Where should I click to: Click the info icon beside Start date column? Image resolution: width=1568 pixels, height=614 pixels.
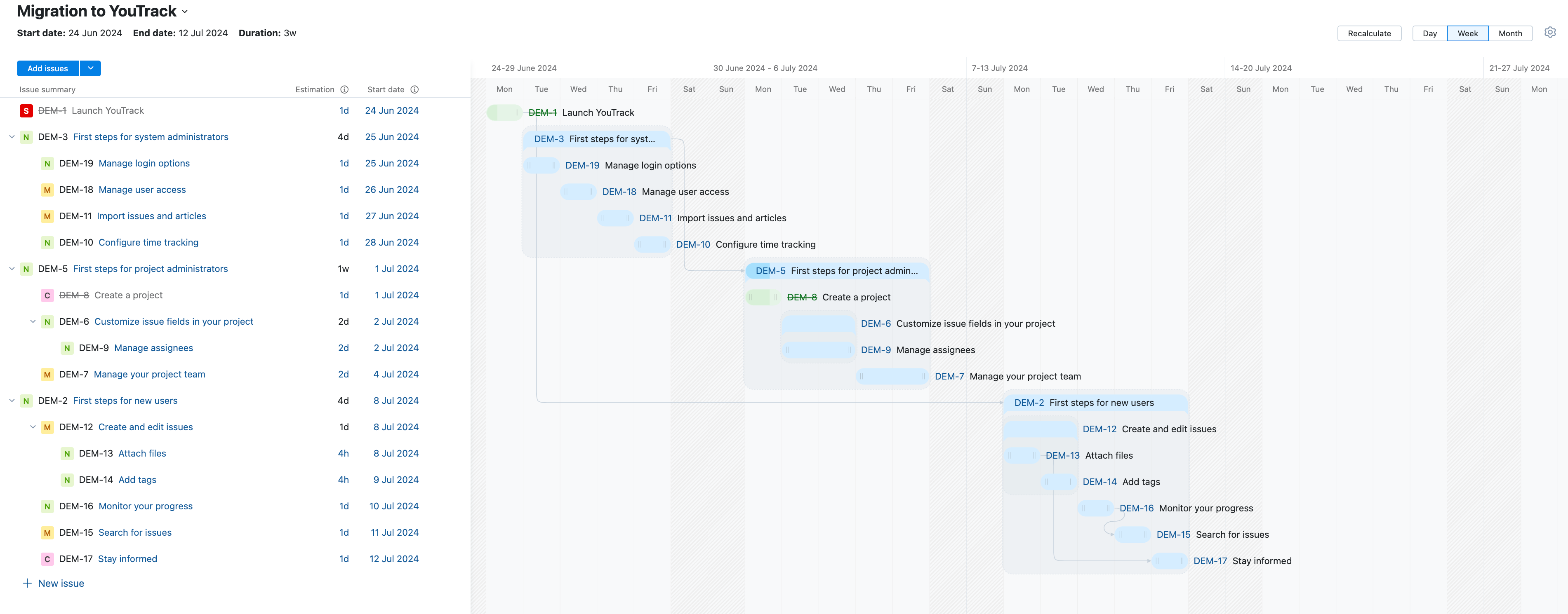[x=414, y=89]
